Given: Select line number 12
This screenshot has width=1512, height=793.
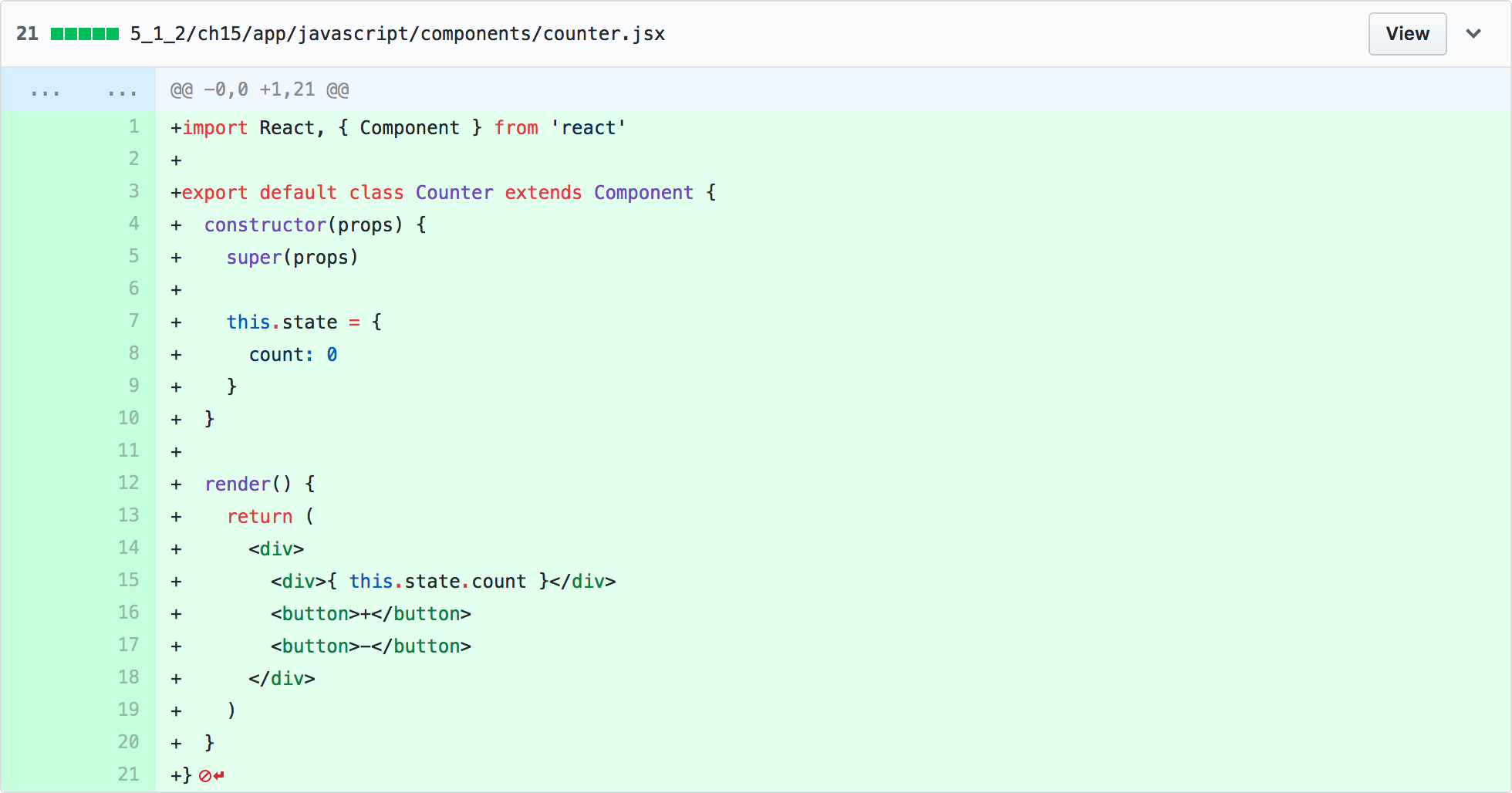Looking at the screenshot, I should coord(129,483).
